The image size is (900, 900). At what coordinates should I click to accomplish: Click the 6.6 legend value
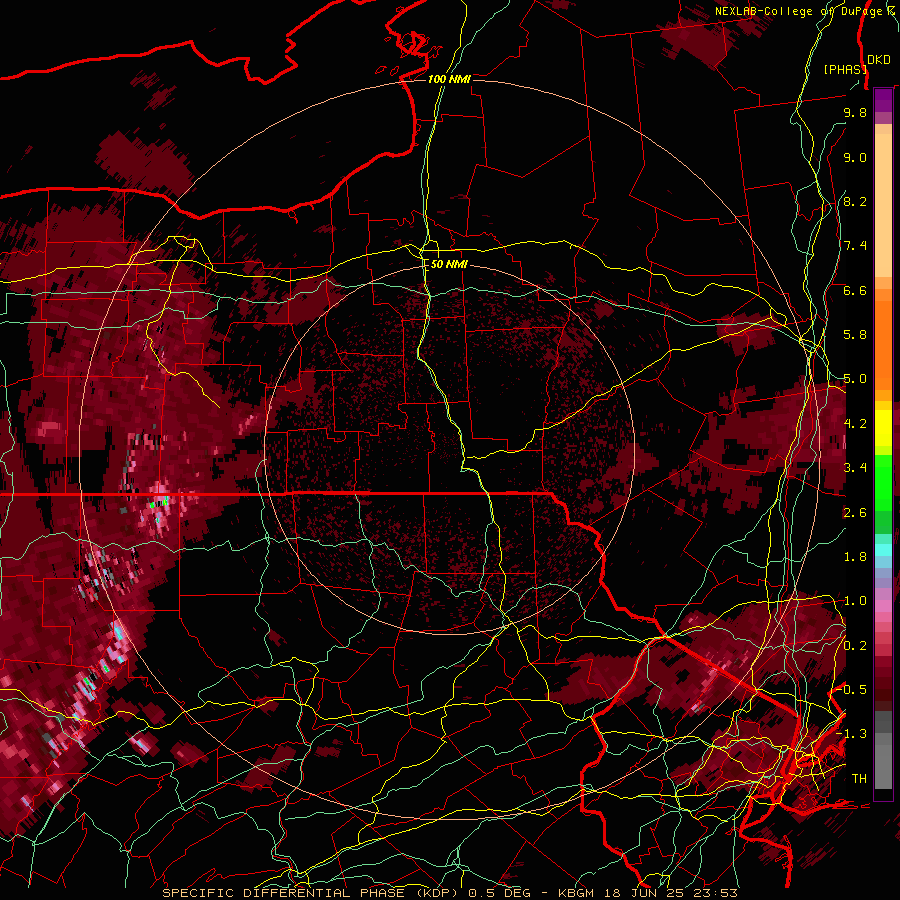[x=855, y=290]
